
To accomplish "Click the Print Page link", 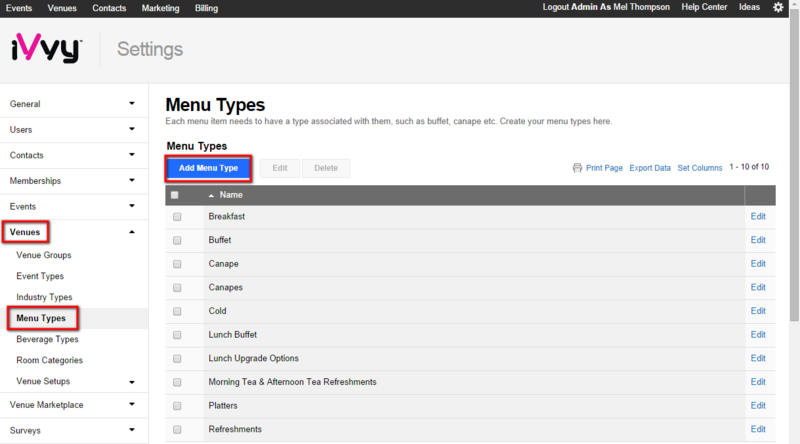I will coord(604,168).
